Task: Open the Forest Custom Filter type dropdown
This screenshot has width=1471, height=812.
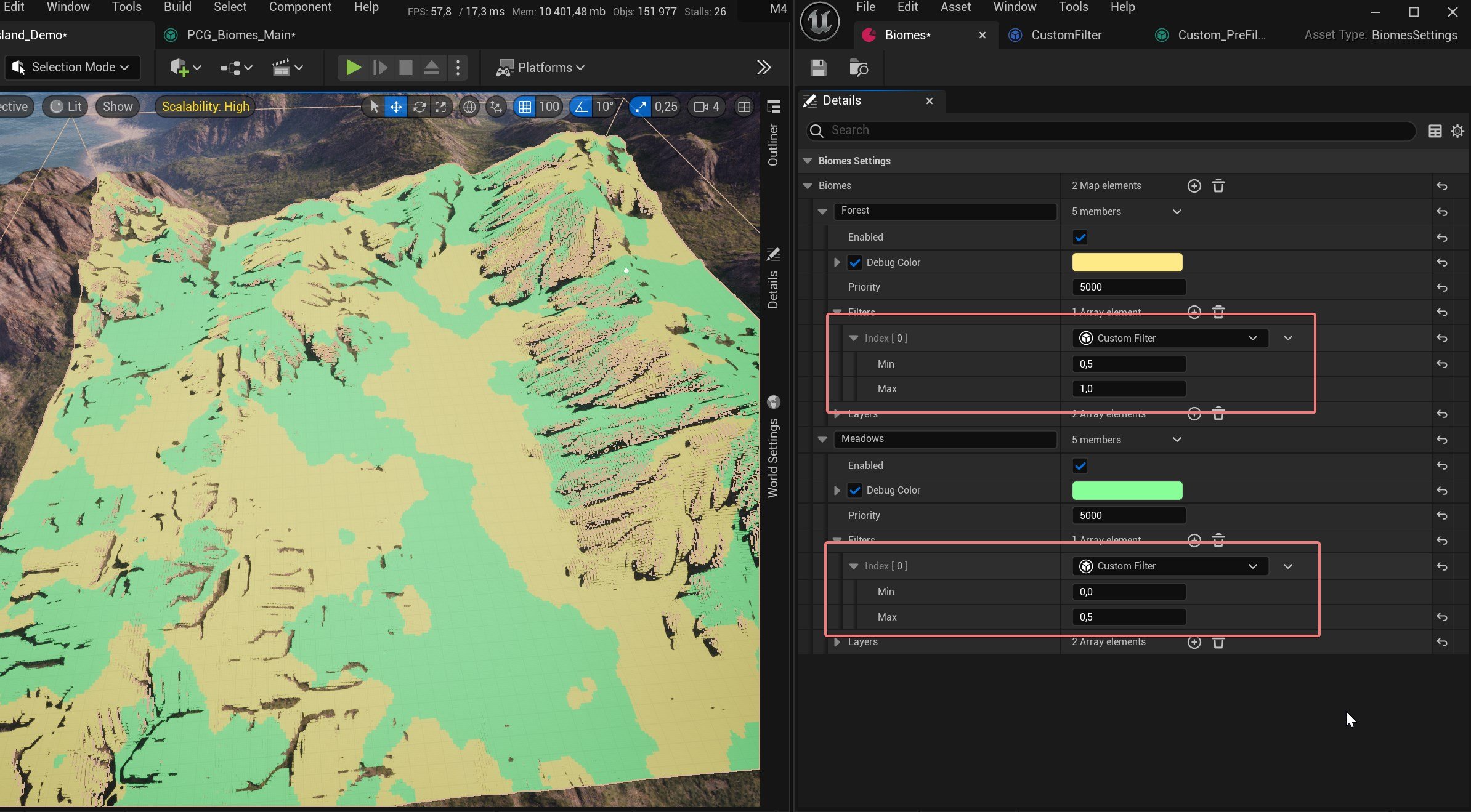Action: (1170, 338)
